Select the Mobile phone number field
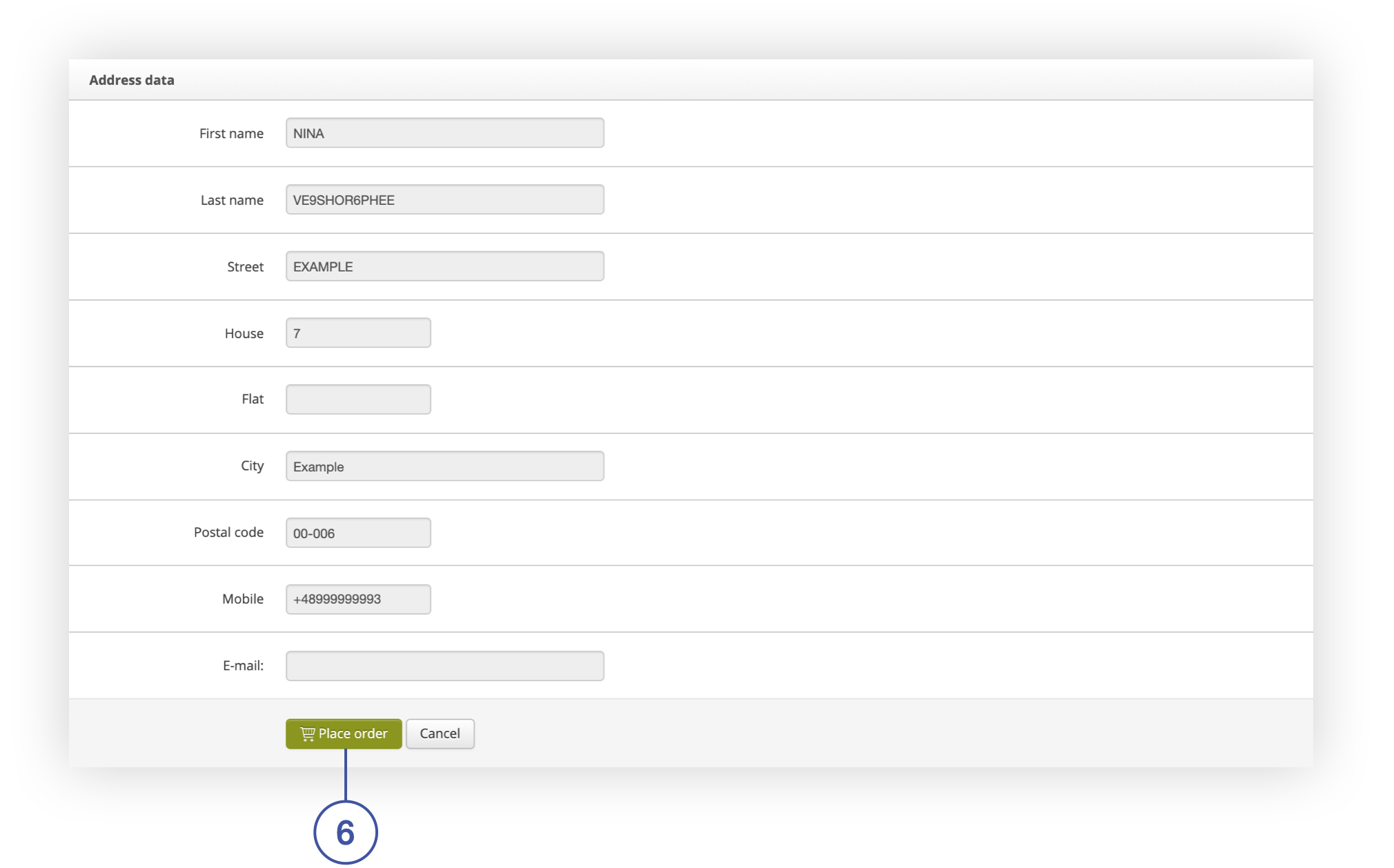 (358, 599)
